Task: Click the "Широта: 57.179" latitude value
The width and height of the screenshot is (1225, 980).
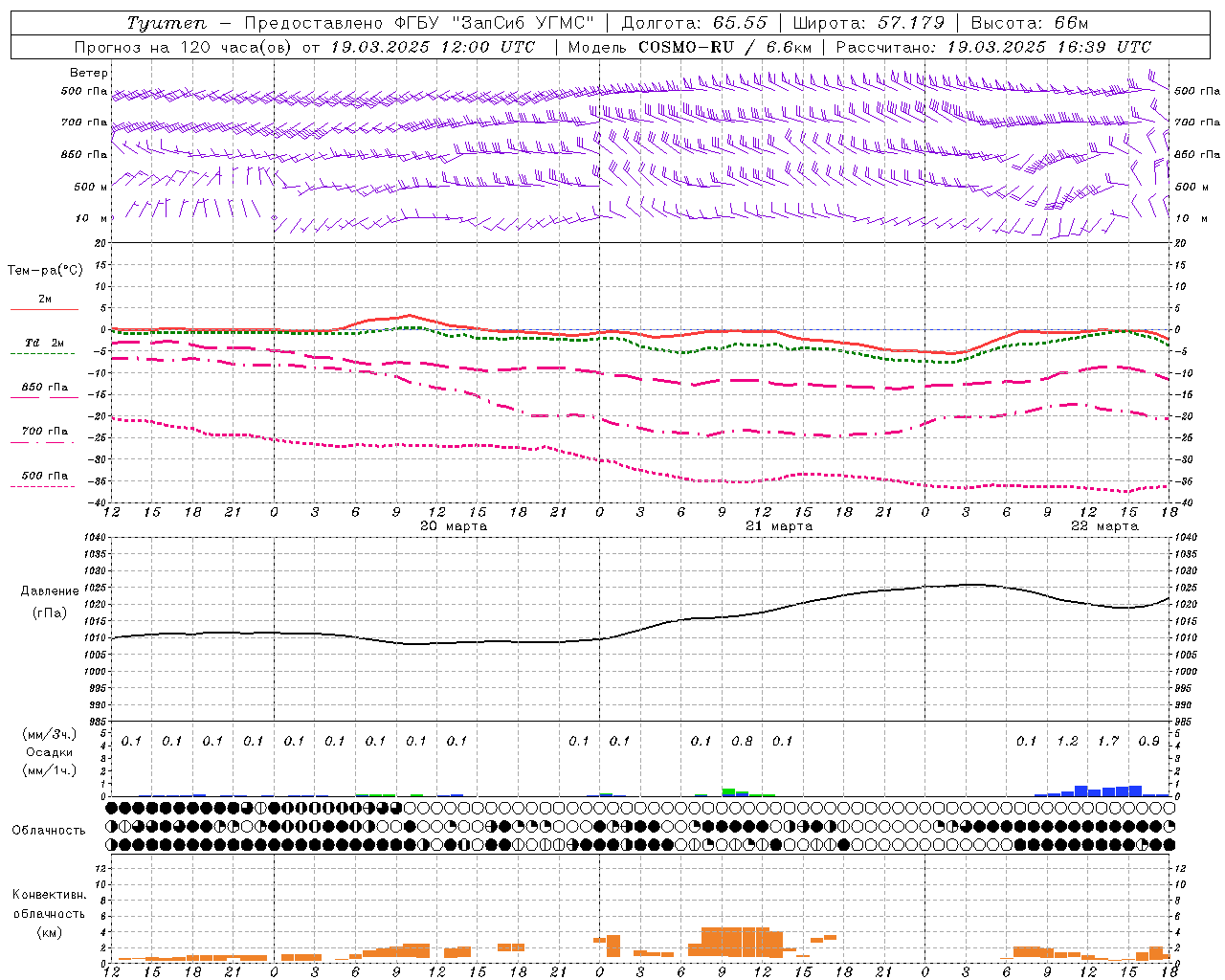Action: point(868,23)
